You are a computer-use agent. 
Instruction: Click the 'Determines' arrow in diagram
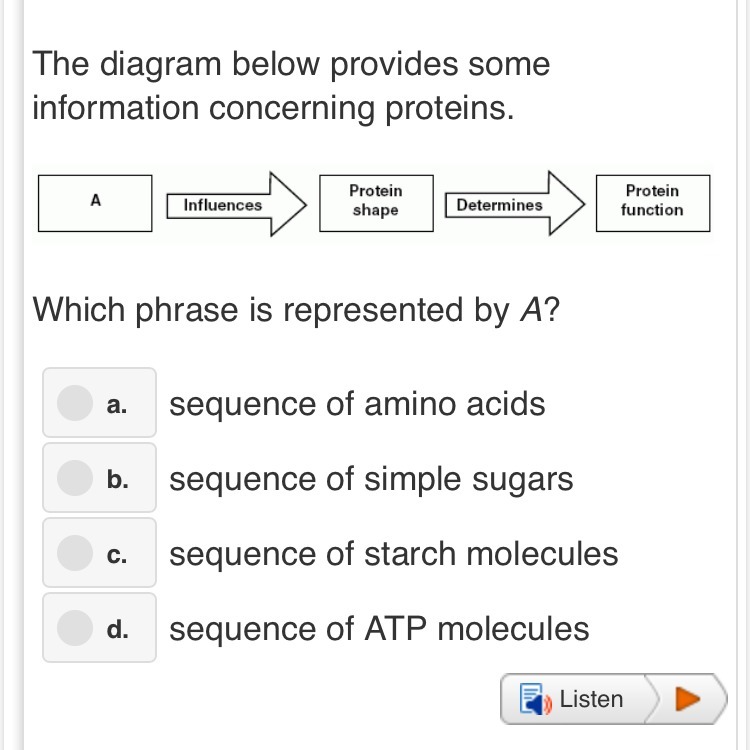coord(512,204)
